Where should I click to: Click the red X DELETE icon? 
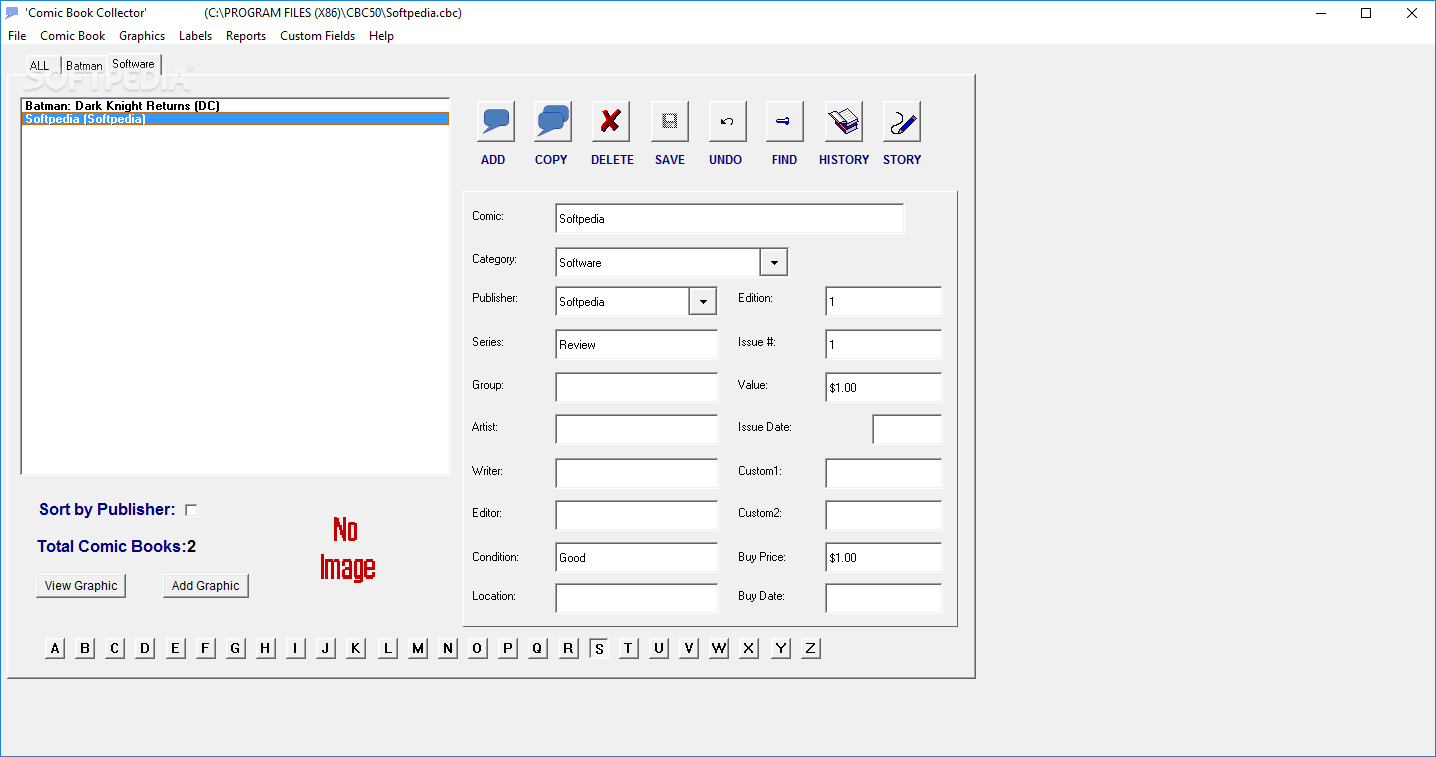click(611, 122)
